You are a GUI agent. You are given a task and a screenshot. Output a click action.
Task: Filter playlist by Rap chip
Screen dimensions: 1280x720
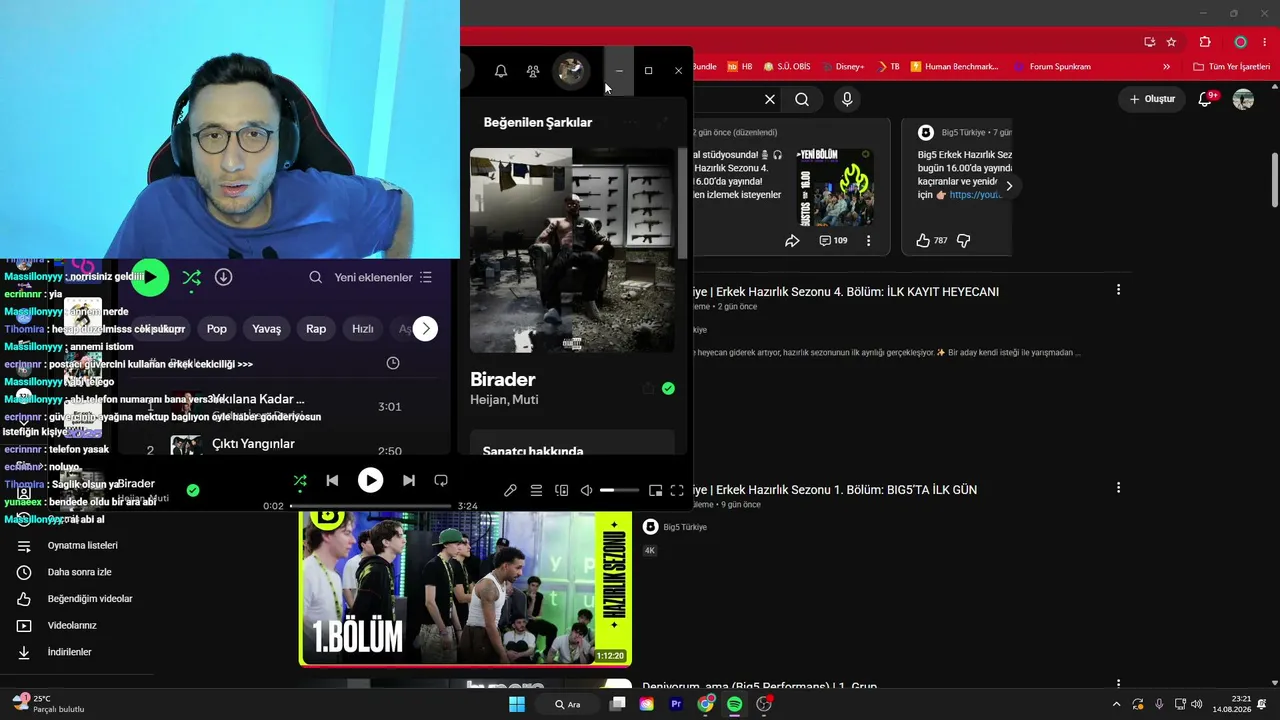316,329
